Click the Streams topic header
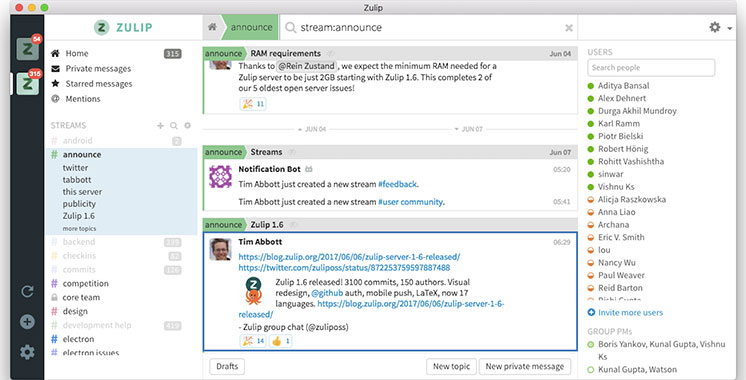Viewport: 746px width, 380px height. 266,152
